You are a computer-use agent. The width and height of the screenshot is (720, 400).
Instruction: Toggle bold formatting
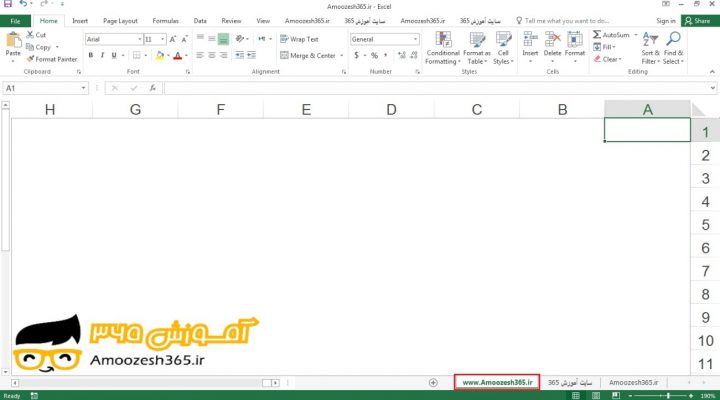click(91, 55)
